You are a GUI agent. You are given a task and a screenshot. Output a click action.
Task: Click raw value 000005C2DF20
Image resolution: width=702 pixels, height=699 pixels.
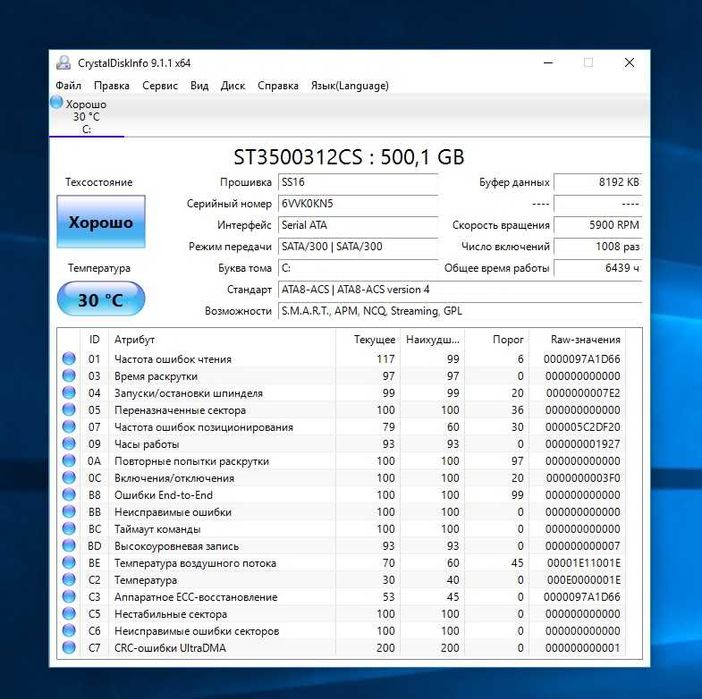coord(582,427)
